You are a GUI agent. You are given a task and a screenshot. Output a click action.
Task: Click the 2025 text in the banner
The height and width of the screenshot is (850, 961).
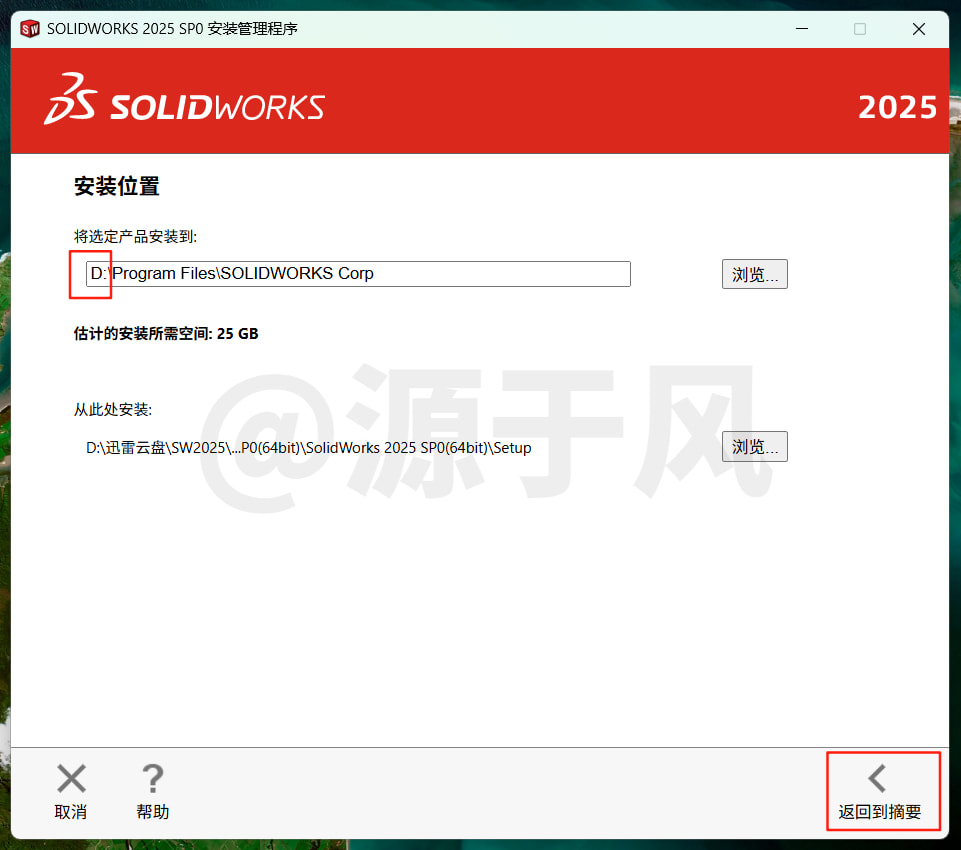[897, 108]
